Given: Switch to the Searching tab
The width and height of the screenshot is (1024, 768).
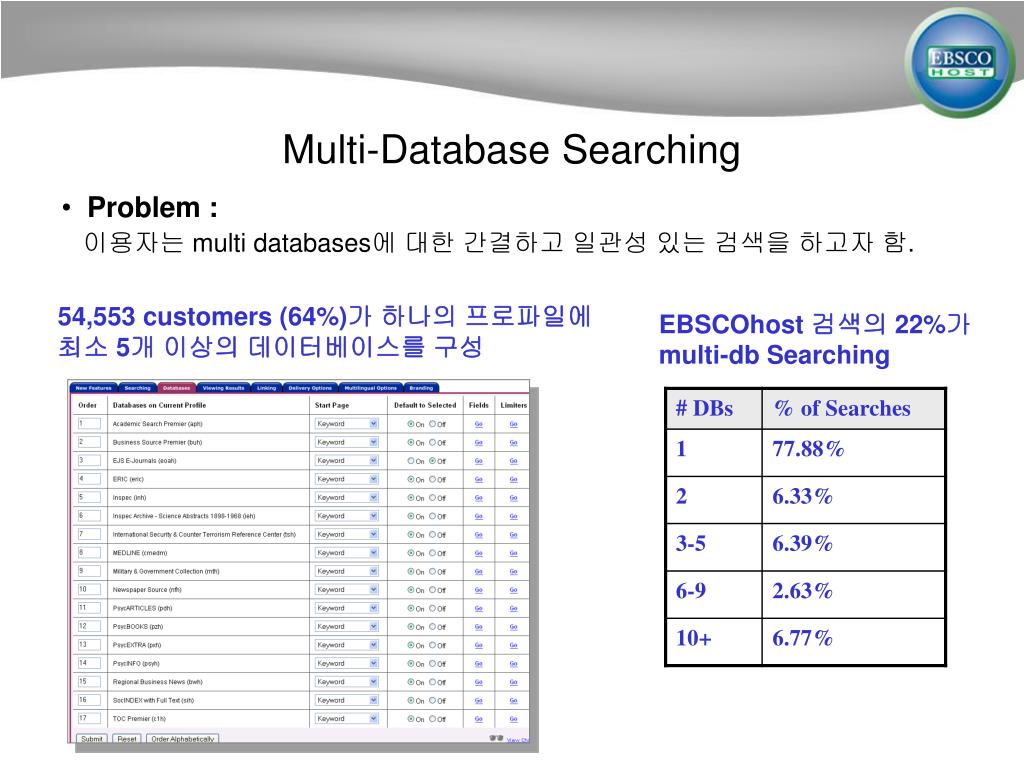Looking at the screenshot, I should (137, 388).
